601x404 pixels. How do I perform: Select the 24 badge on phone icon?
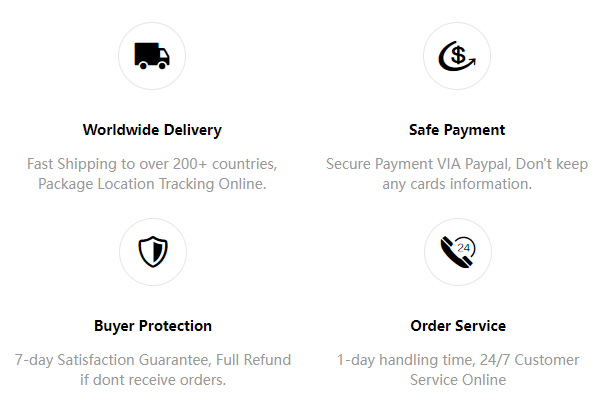[x=464, y=248]
